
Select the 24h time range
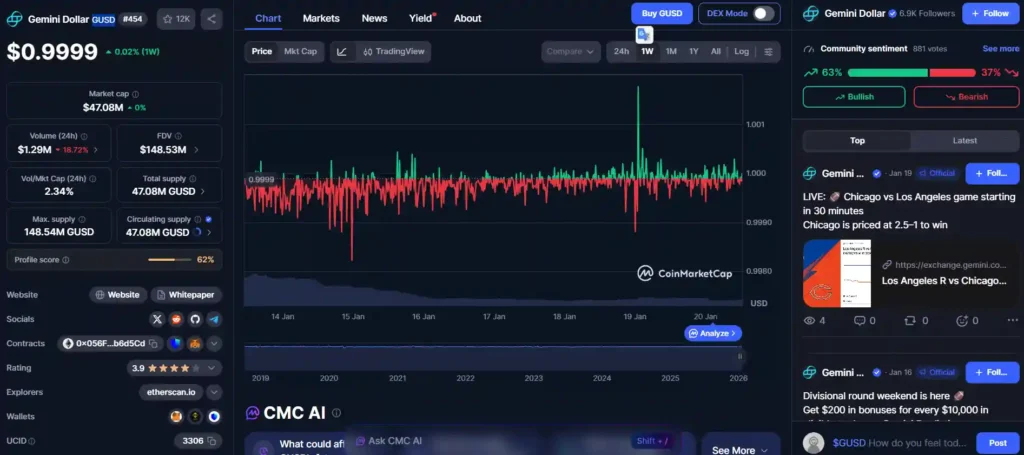(x=621, y=52)
